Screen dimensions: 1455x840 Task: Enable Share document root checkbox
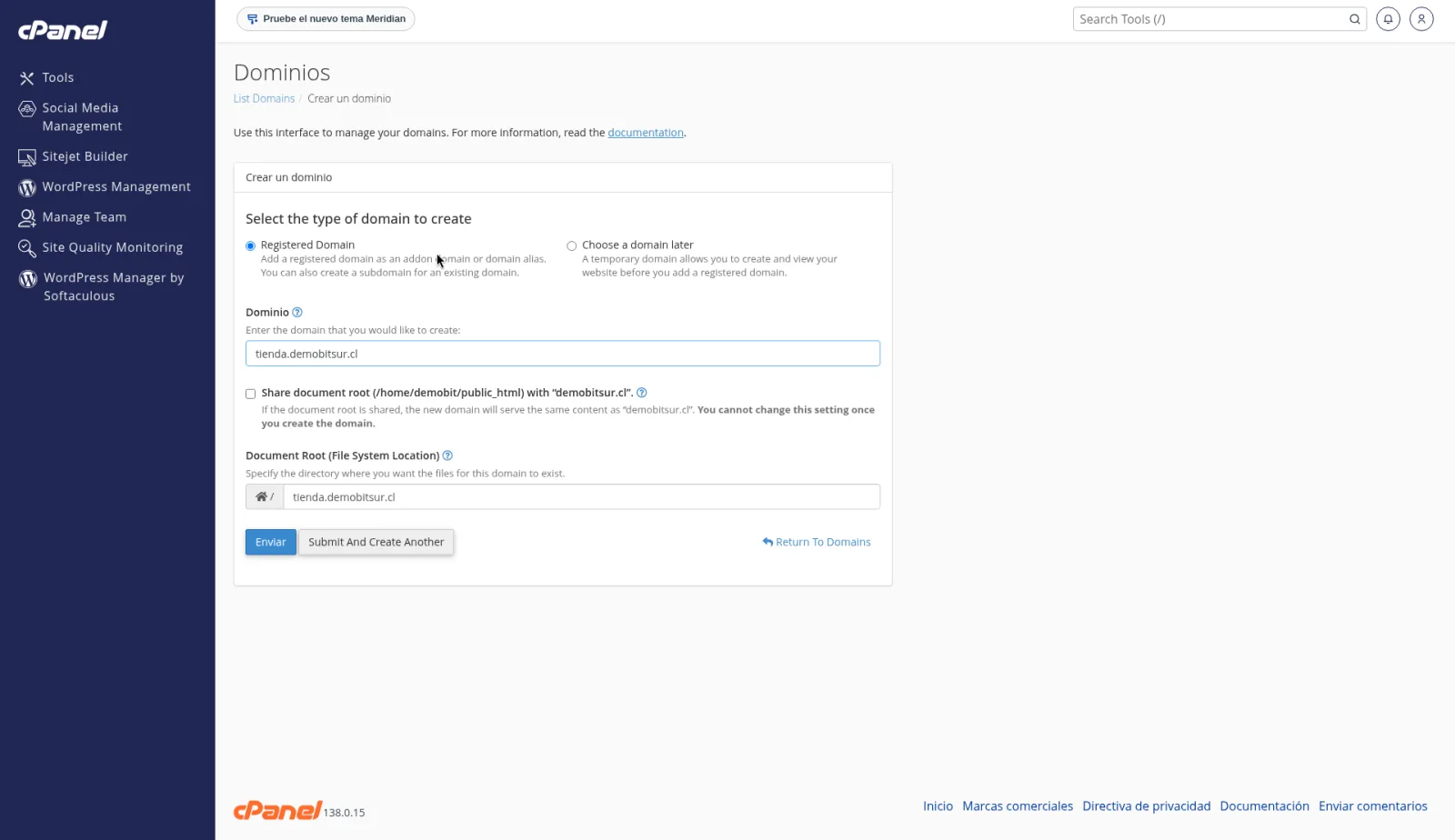[250, 394]
